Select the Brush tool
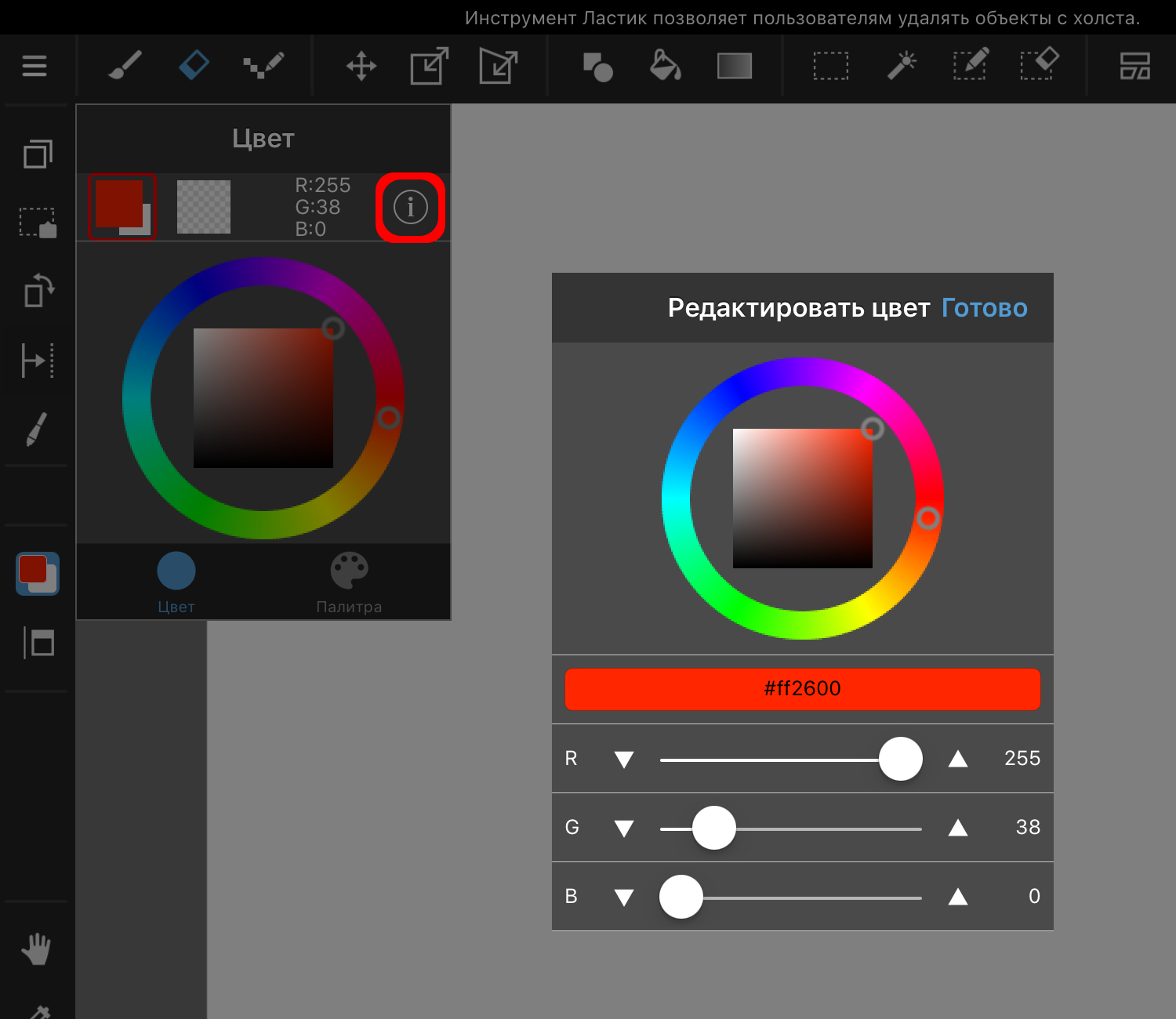This screenshot has height=1019, width=1176. pyautogui.click(x=125, y=66)
